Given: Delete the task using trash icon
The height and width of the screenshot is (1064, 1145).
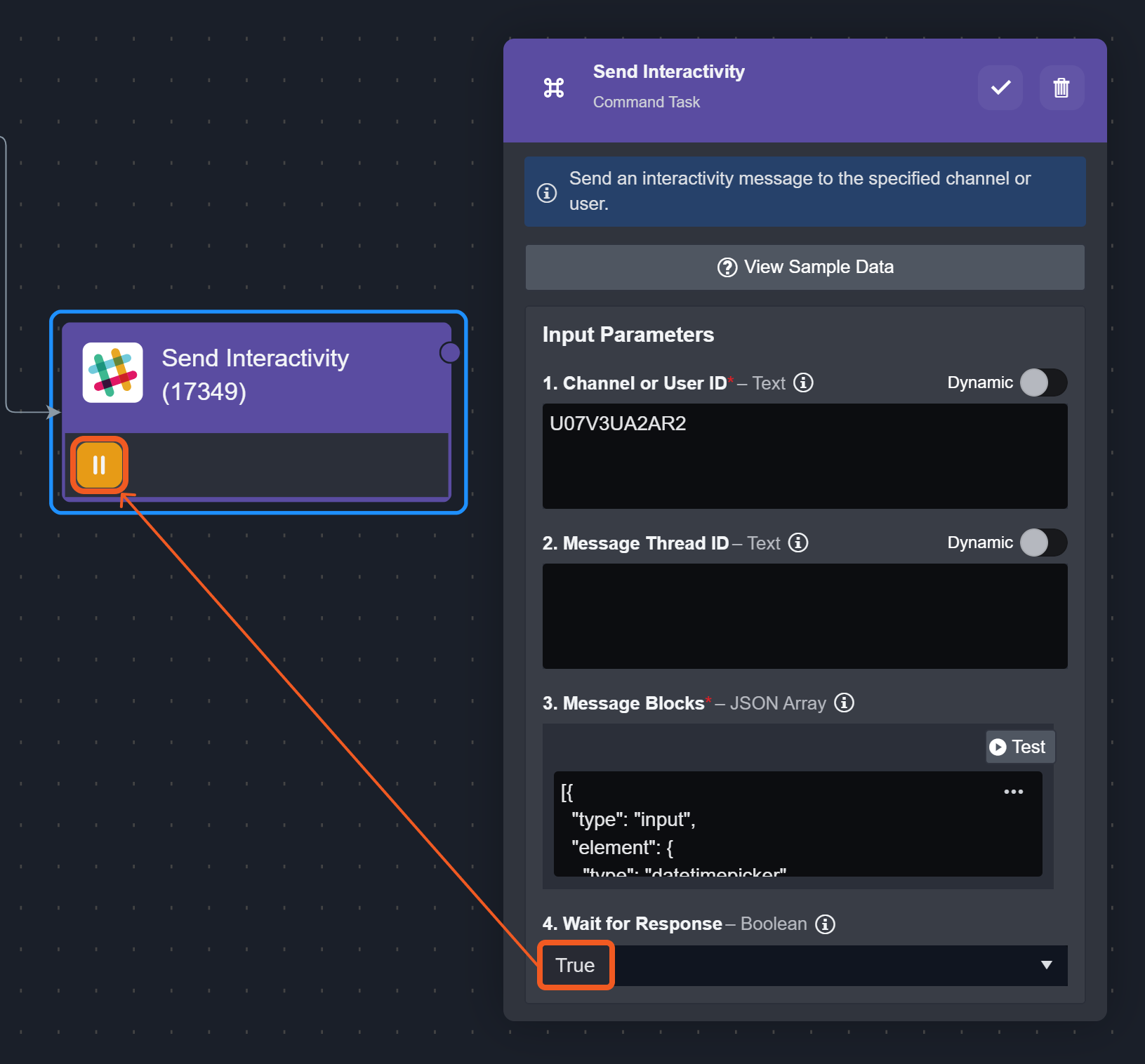Looking at the screenshot, I should point(1061,88).
